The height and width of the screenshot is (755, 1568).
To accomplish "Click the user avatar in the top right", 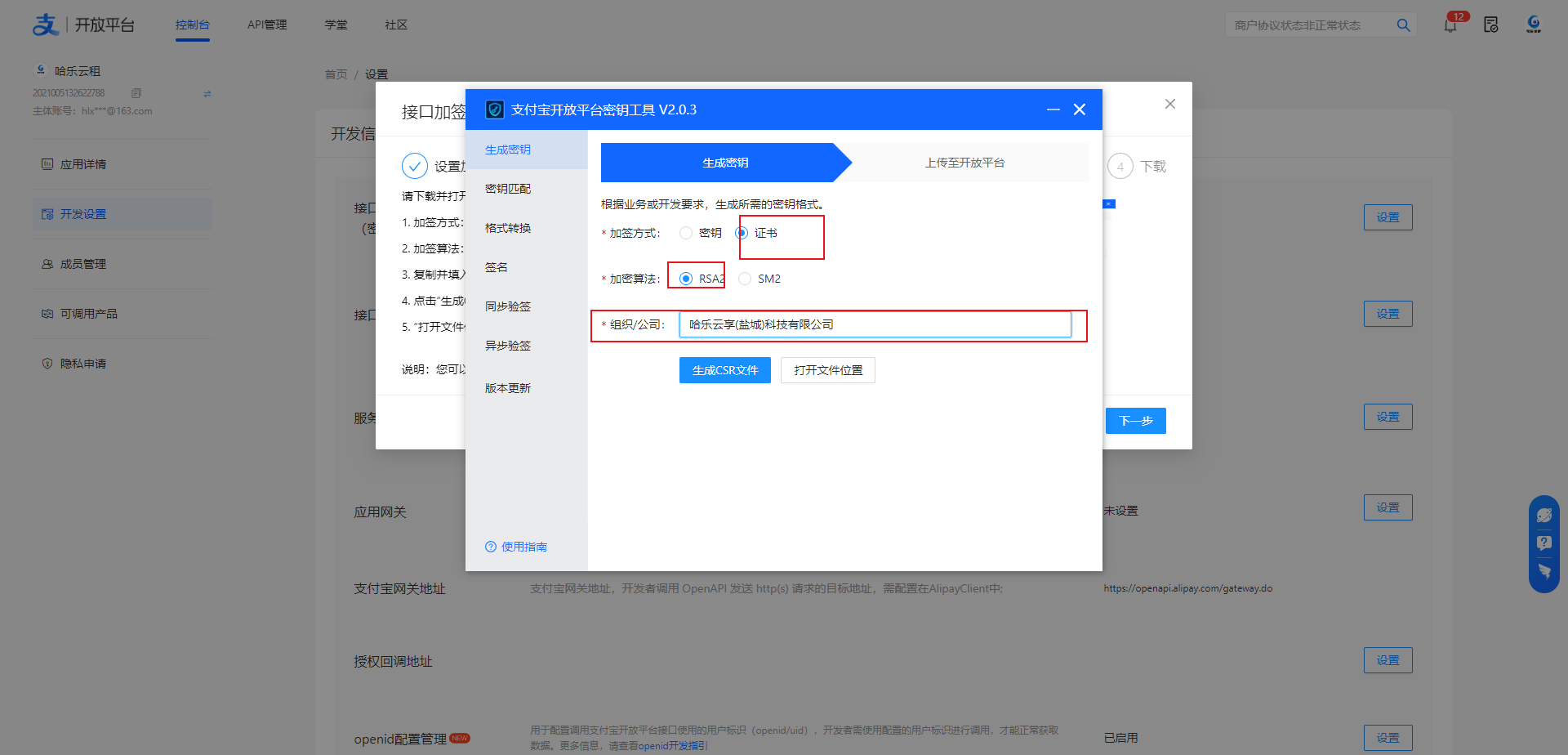I will [1534, 25].
